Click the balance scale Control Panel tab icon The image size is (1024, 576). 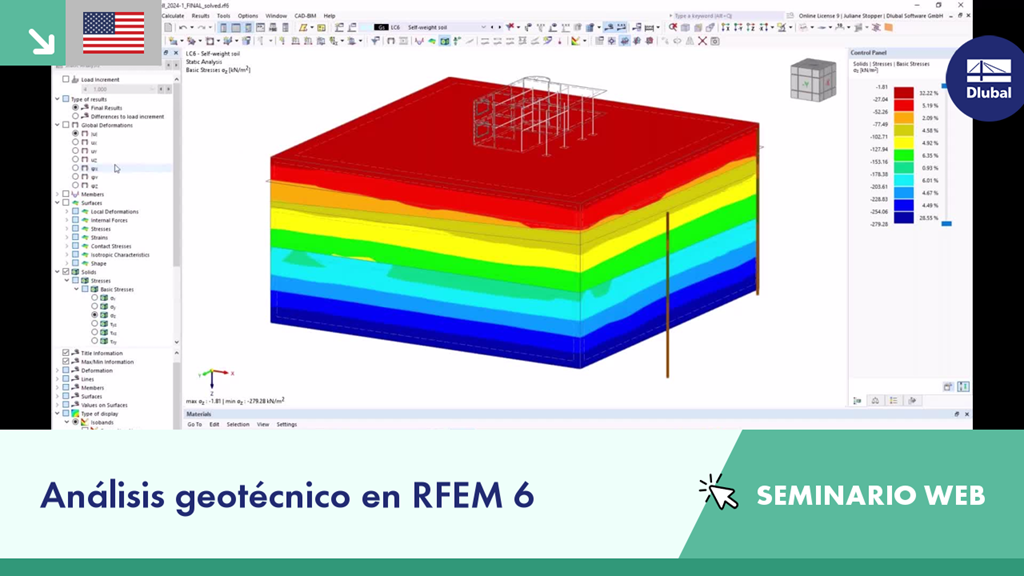875,400
